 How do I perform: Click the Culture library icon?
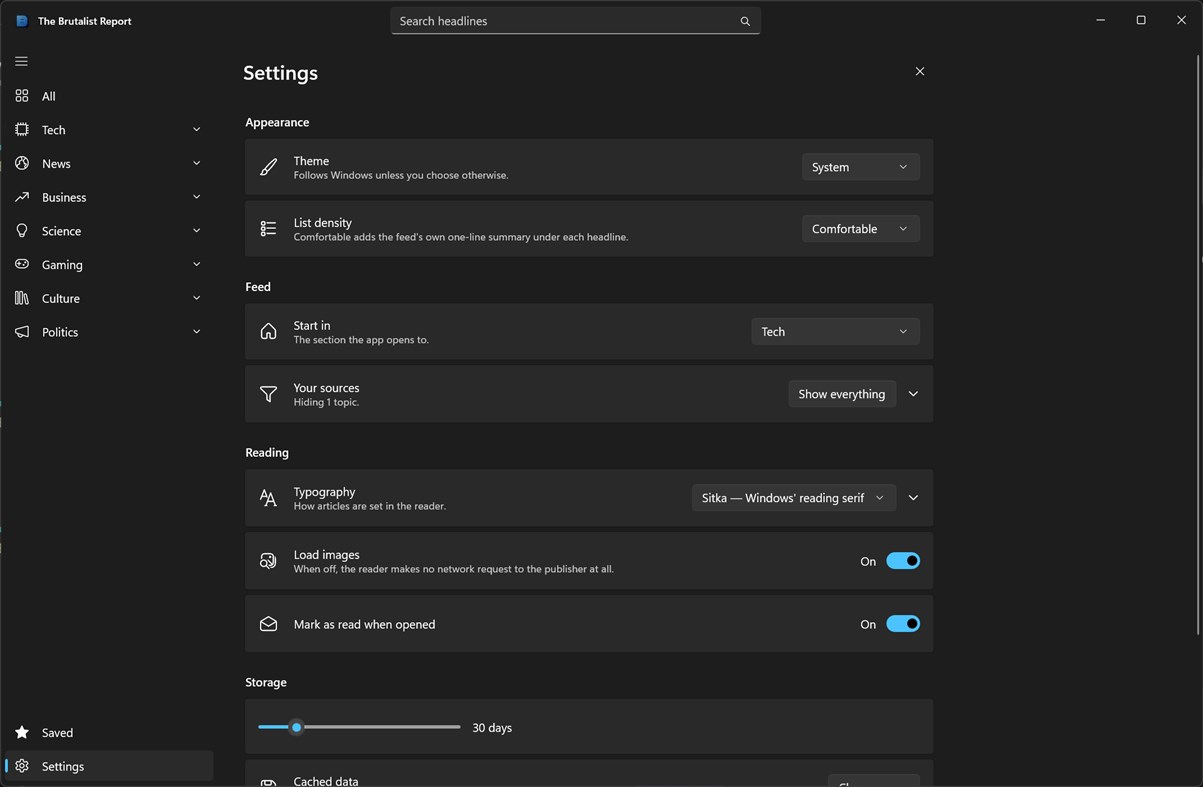(22, 298)
